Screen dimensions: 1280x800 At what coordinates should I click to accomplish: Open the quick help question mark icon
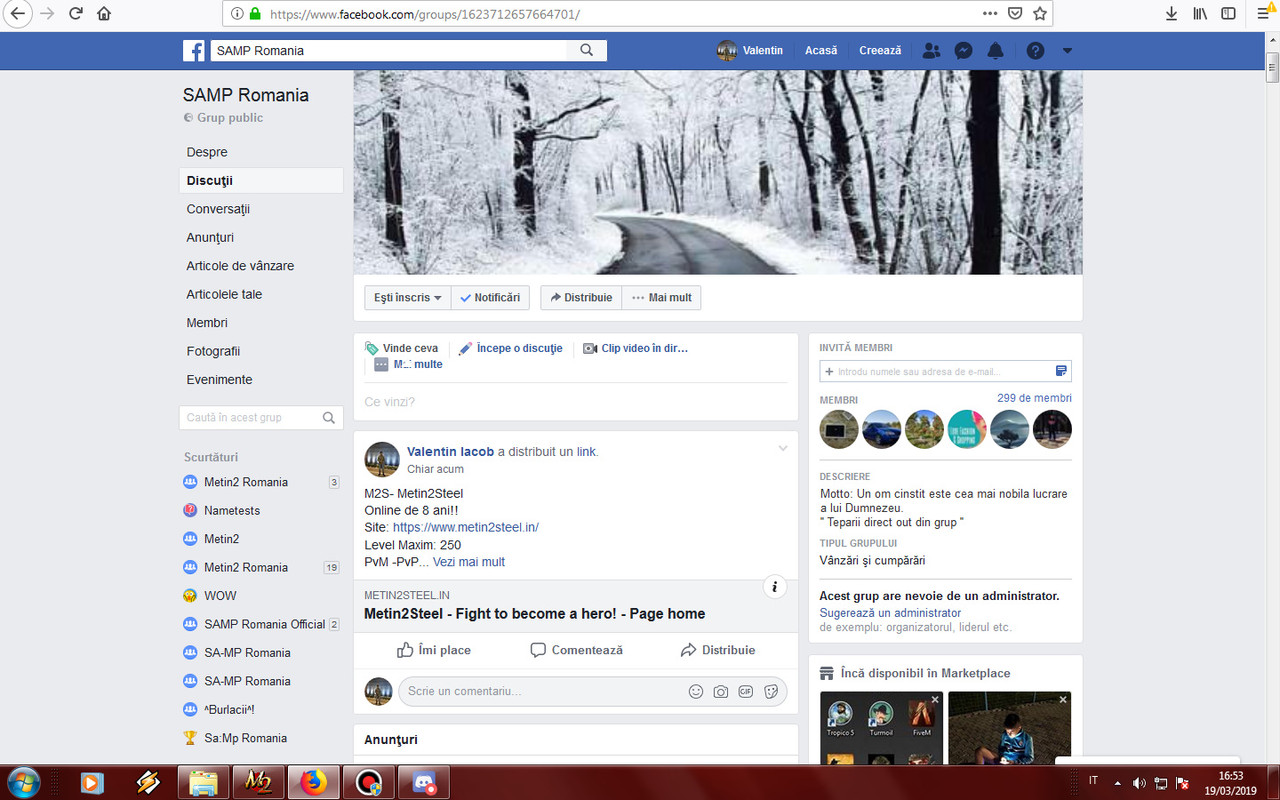[x=1035, y=50]
